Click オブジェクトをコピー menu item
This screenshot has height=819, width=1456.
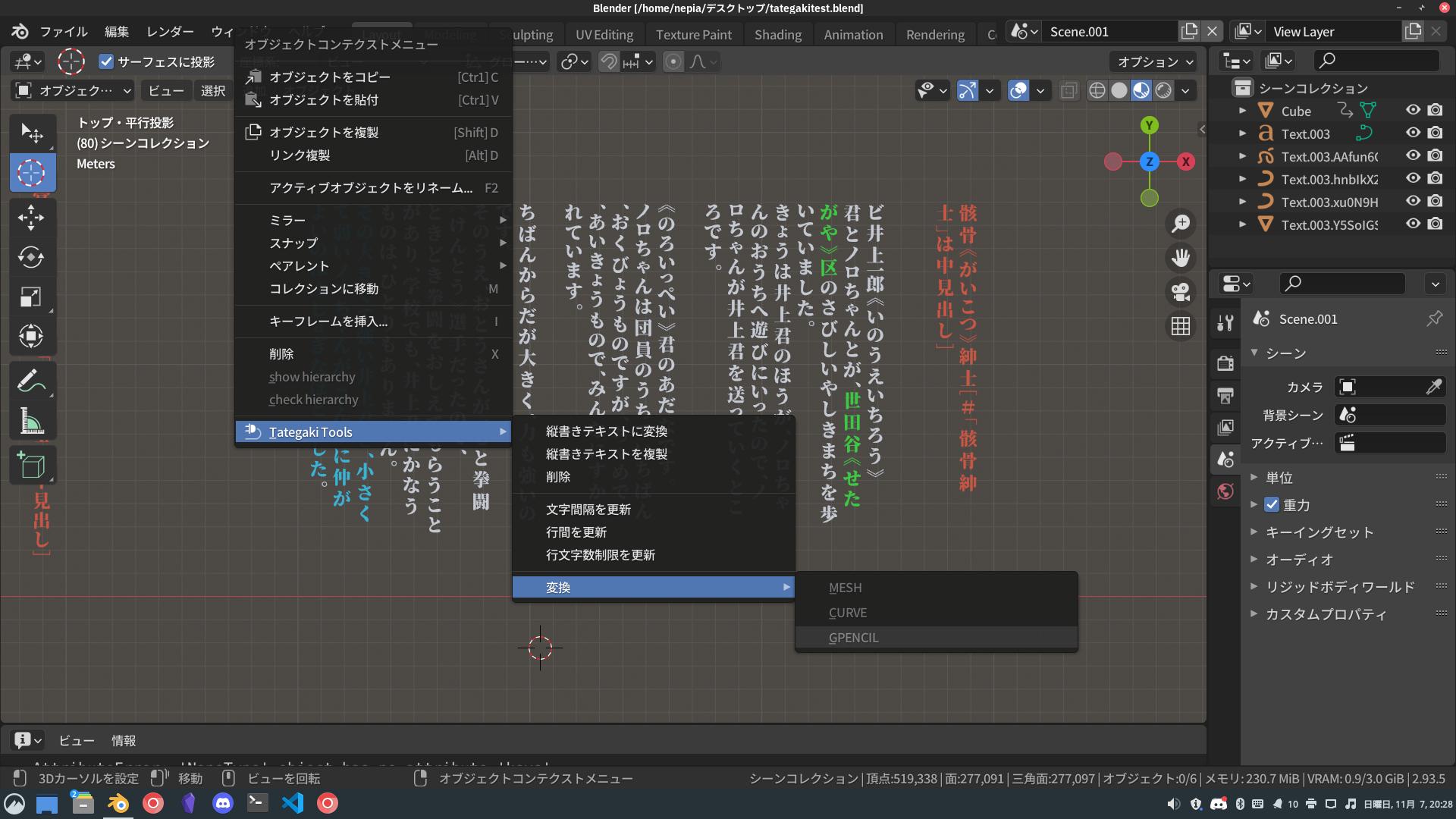(373, 77)
